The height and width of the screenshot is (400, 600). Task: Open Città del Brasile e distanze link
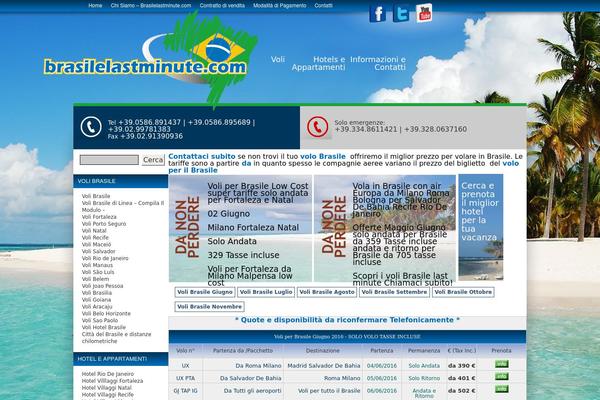point(116,338)
